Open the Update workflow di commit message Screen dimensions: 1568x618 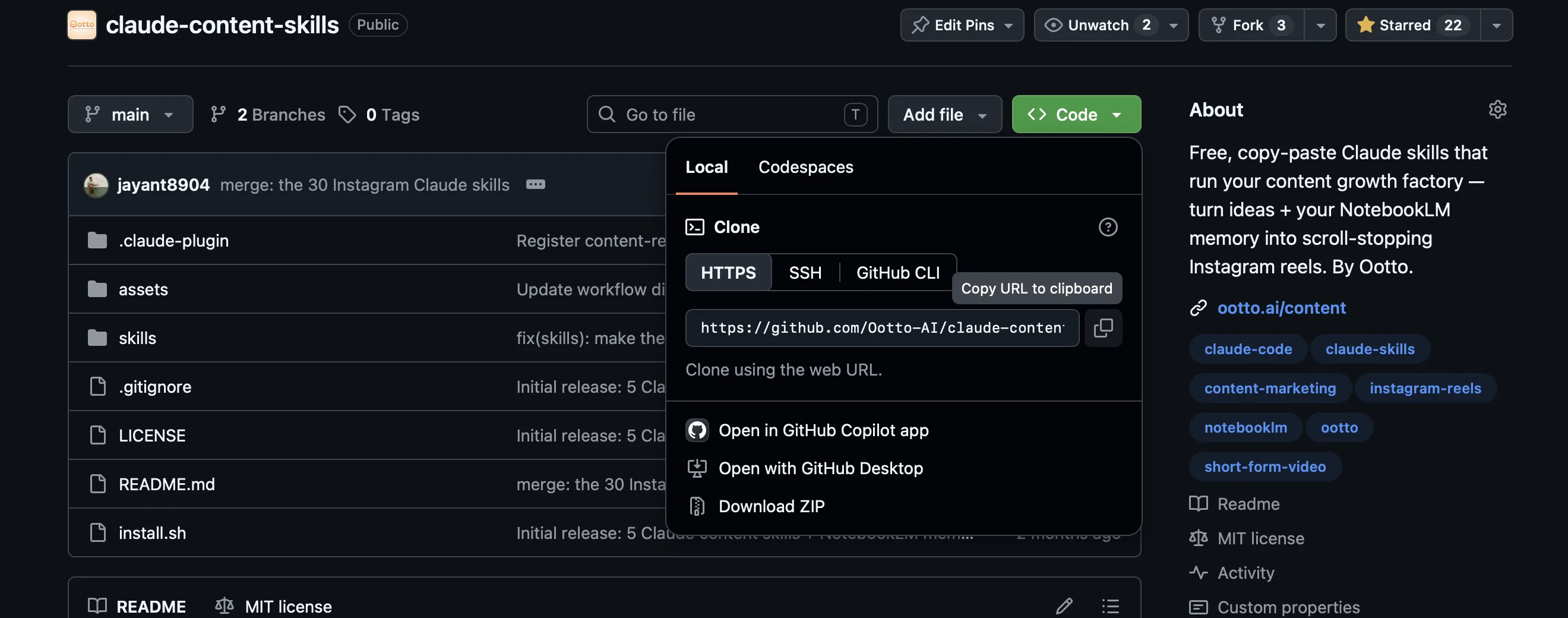[x=590, y=289]
